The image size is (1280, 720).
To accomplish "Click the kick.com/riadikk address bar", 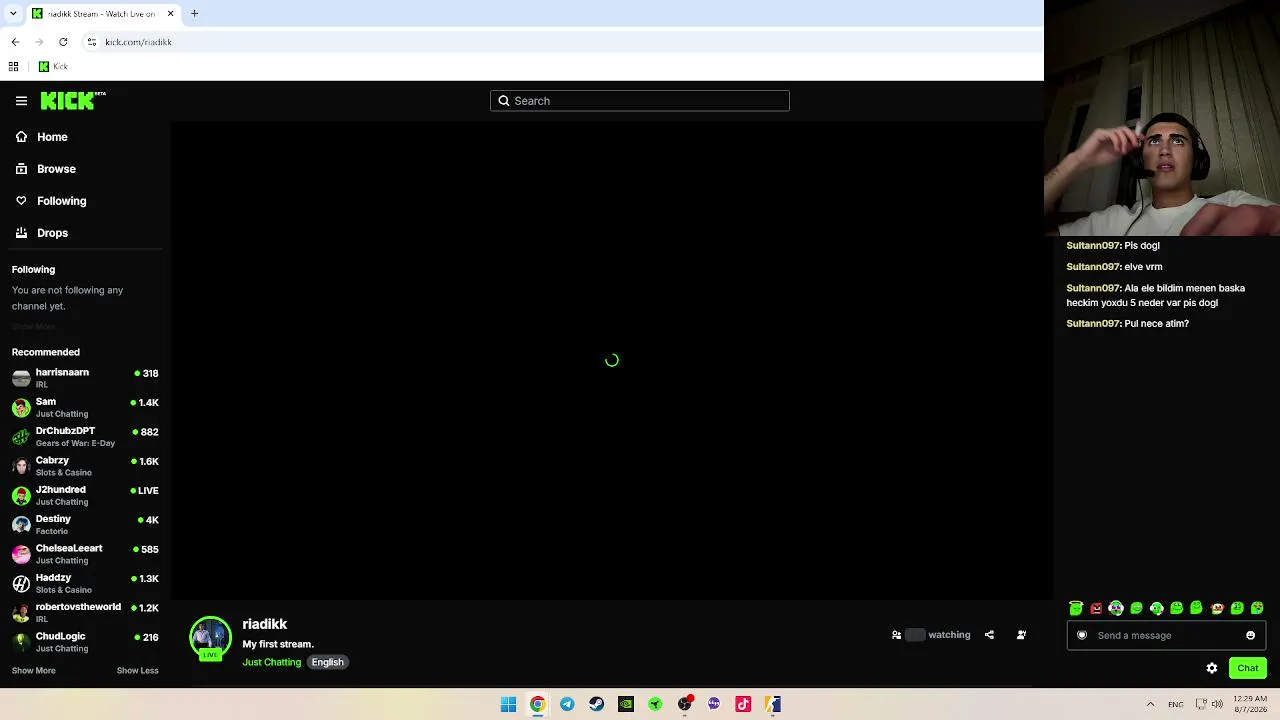I will [x=560, y=42].
